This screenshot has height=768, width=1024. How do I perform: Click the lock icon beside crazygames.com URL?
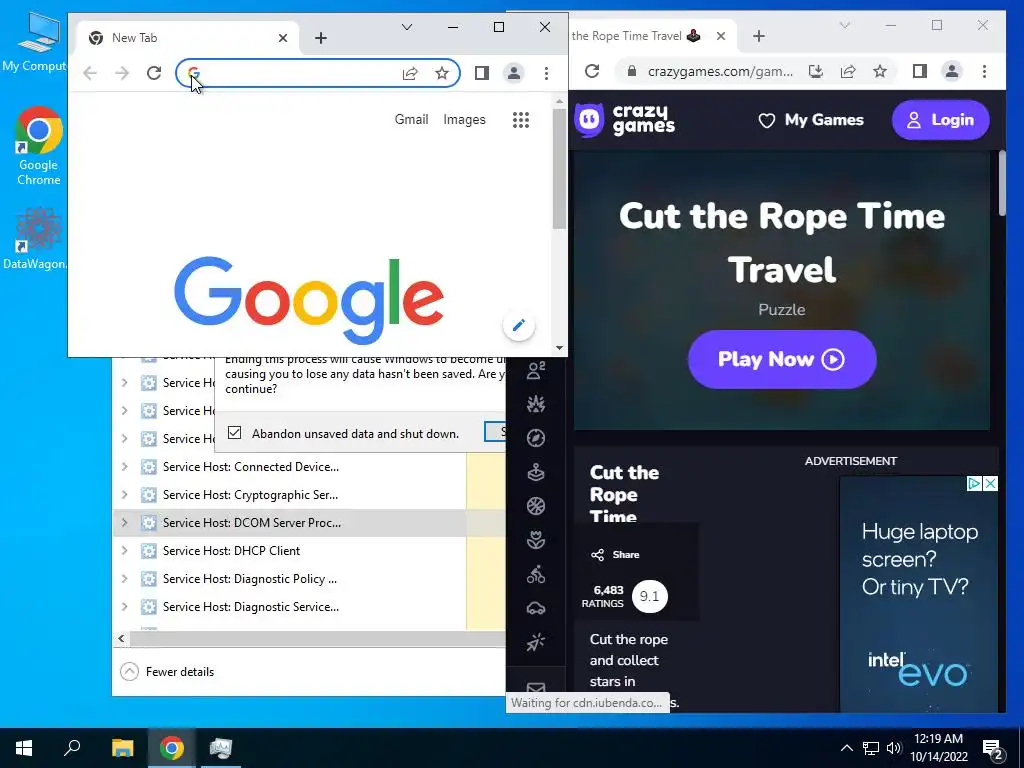(x=632, y=71)
